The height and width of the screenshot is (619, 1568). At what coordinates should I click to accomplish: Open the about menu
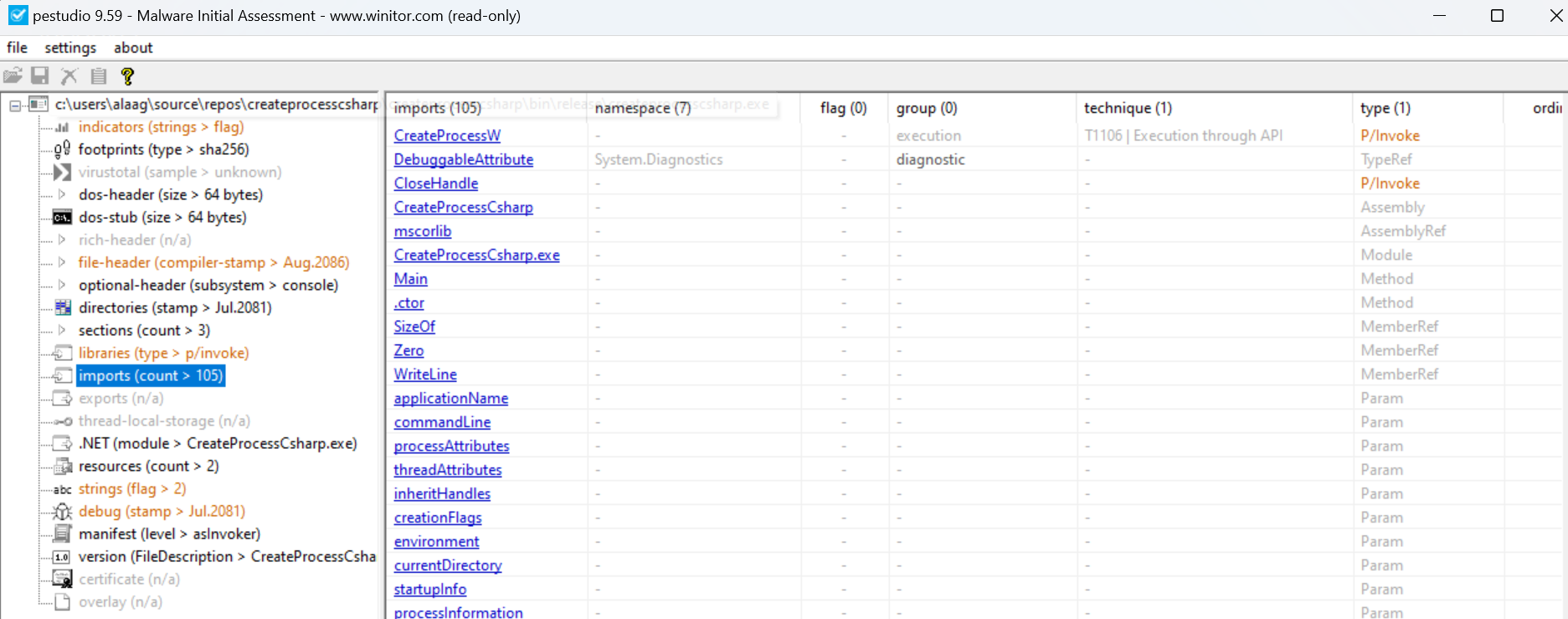click(133, 48)
